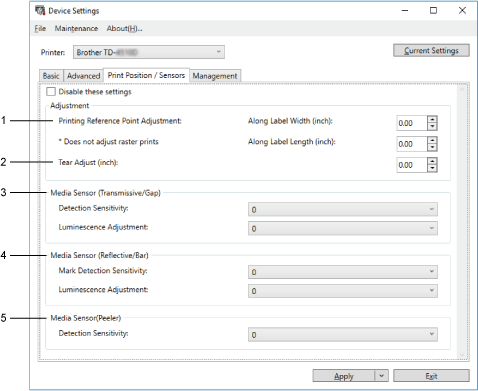Click the Device Settings app icon in title bar
Screen dimensions: 478x391
pos(40,11)
